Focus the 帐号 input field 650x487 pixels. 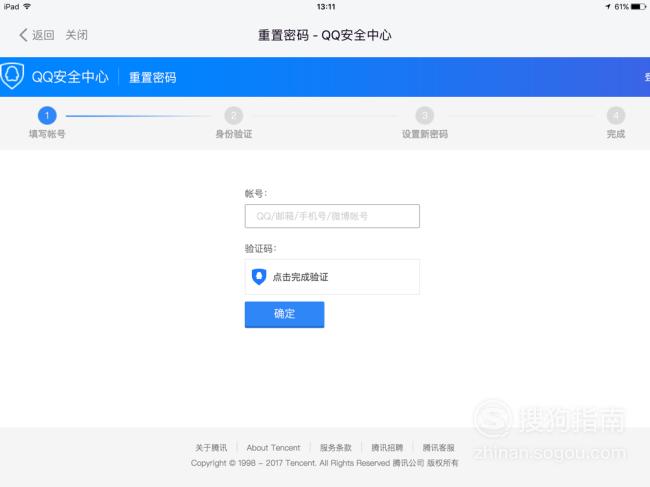click(332, 216)
